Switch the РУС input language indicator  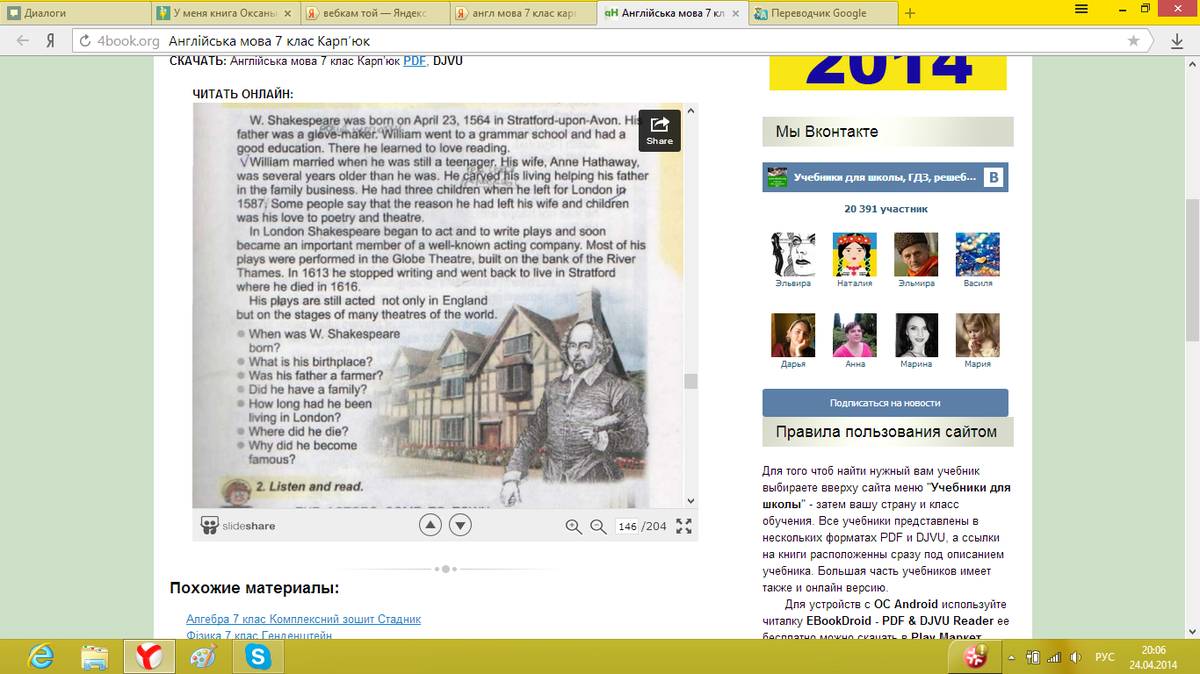point(1105,657)
